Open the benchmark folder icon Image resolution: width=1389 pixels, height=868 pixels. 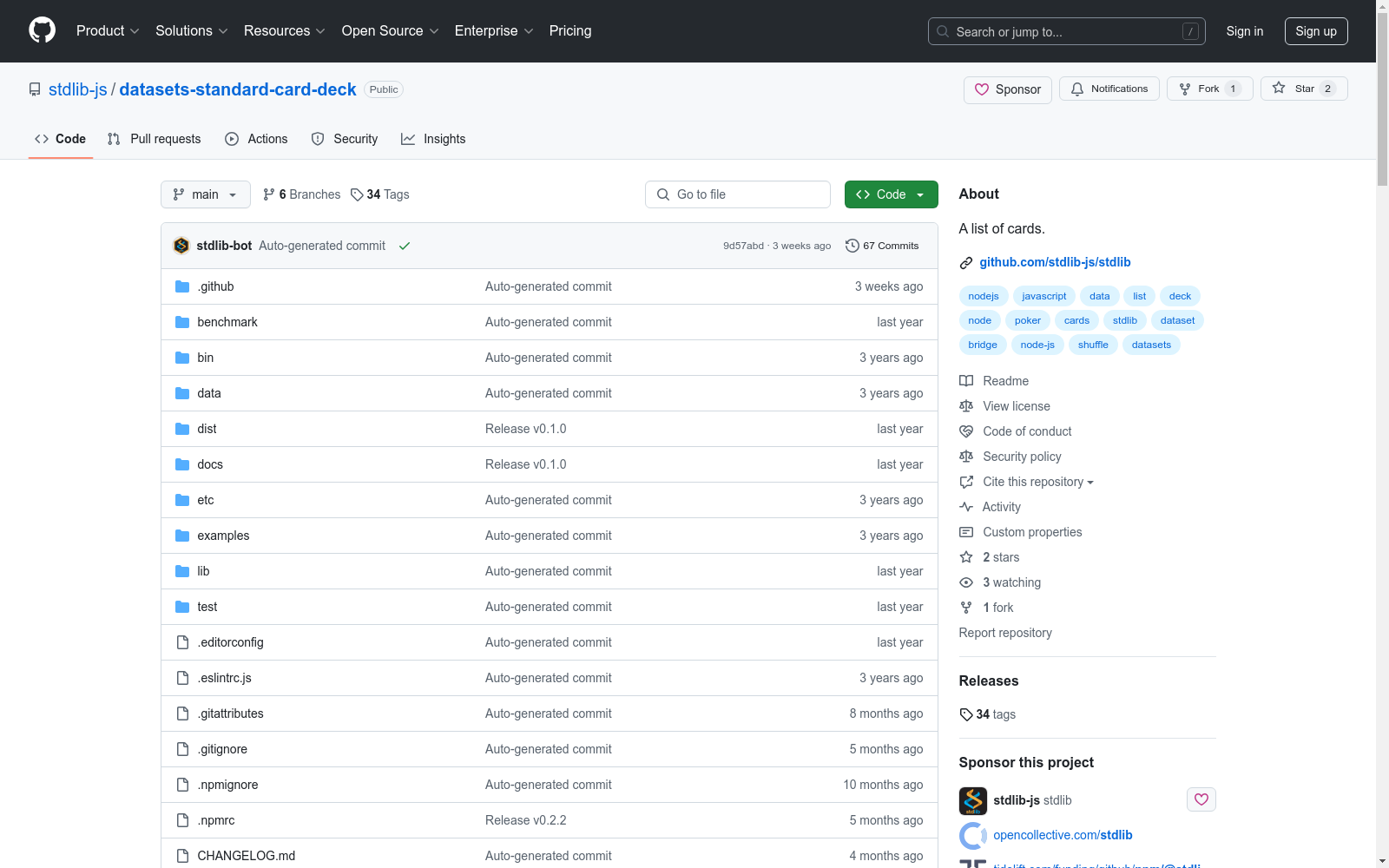click(182, 322)
